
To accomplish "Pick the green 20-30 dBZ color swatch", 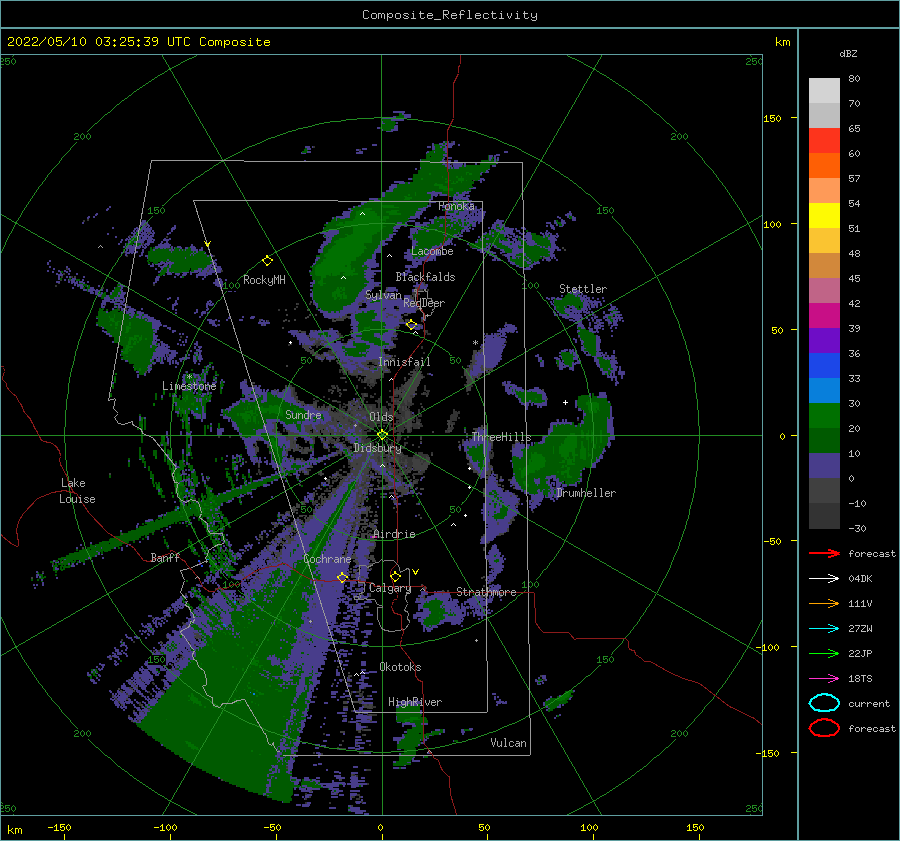I will coord(824,416).
